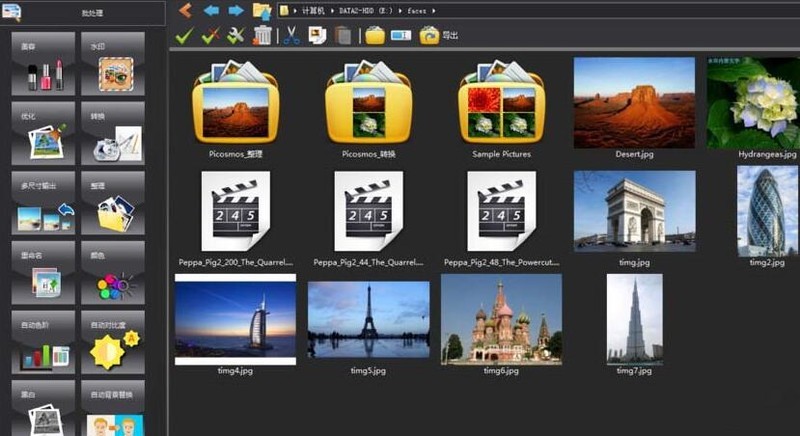Click the green checkmark select all icon
Image resolution: width=800 pixels, height=436 pixels.
click(184, 36)
